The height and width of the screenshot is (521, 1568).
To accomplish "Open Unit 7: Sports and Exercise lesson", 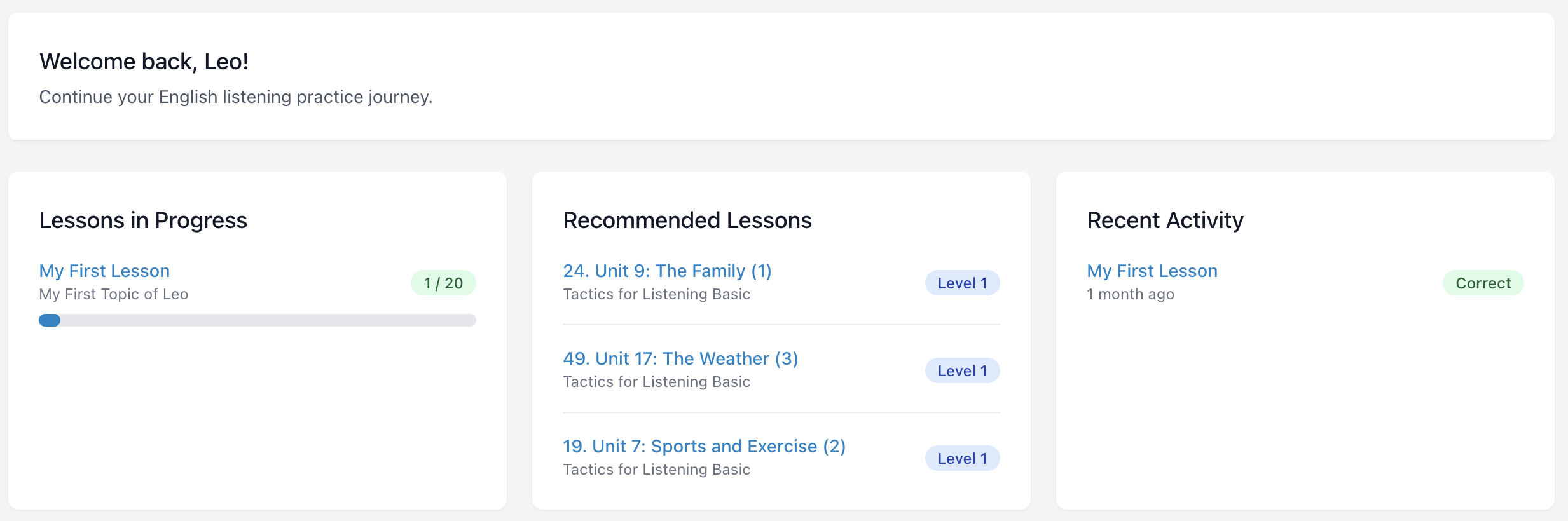I will pyautogui.click(x=704, y=446).
